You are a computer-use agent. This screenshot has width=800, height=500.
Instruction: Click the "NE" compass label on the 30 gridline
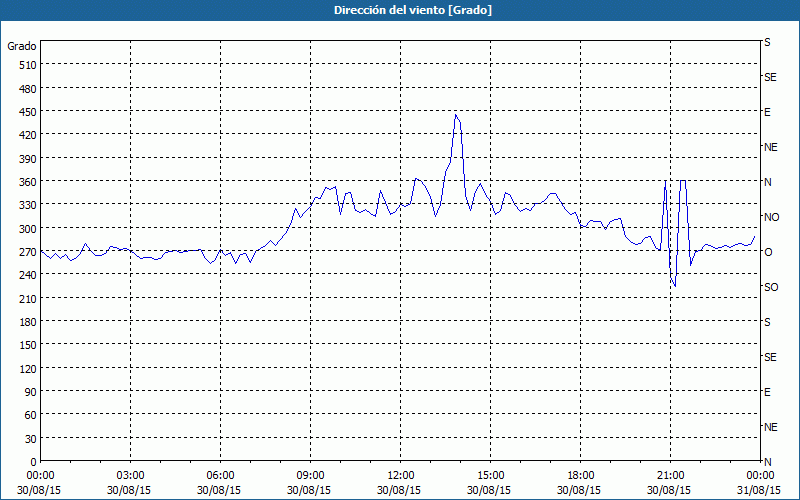pyautogui.click(x=770, y=427)
